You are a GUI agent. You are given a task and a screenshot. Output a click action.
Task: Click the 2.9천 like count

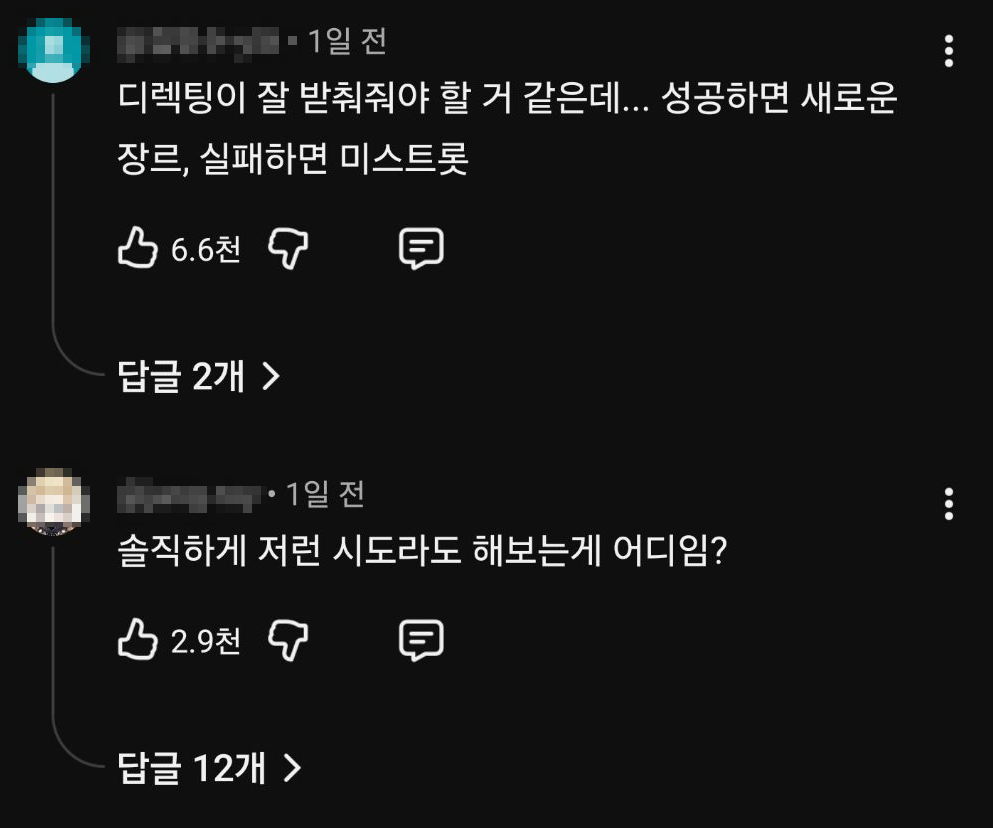(x=206, y=641)
